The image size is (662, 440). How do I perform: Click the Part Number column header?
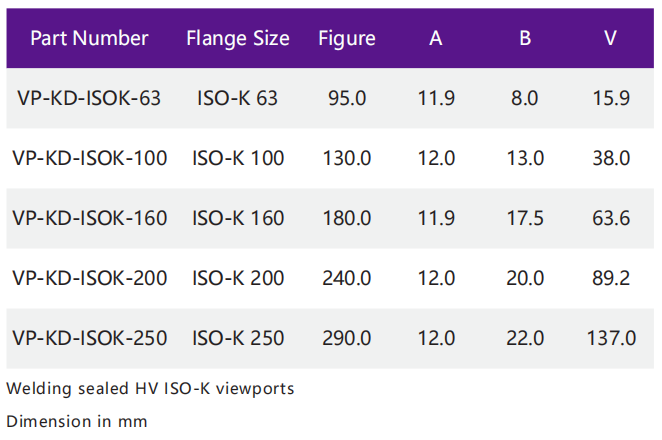[x=89, y=39]
